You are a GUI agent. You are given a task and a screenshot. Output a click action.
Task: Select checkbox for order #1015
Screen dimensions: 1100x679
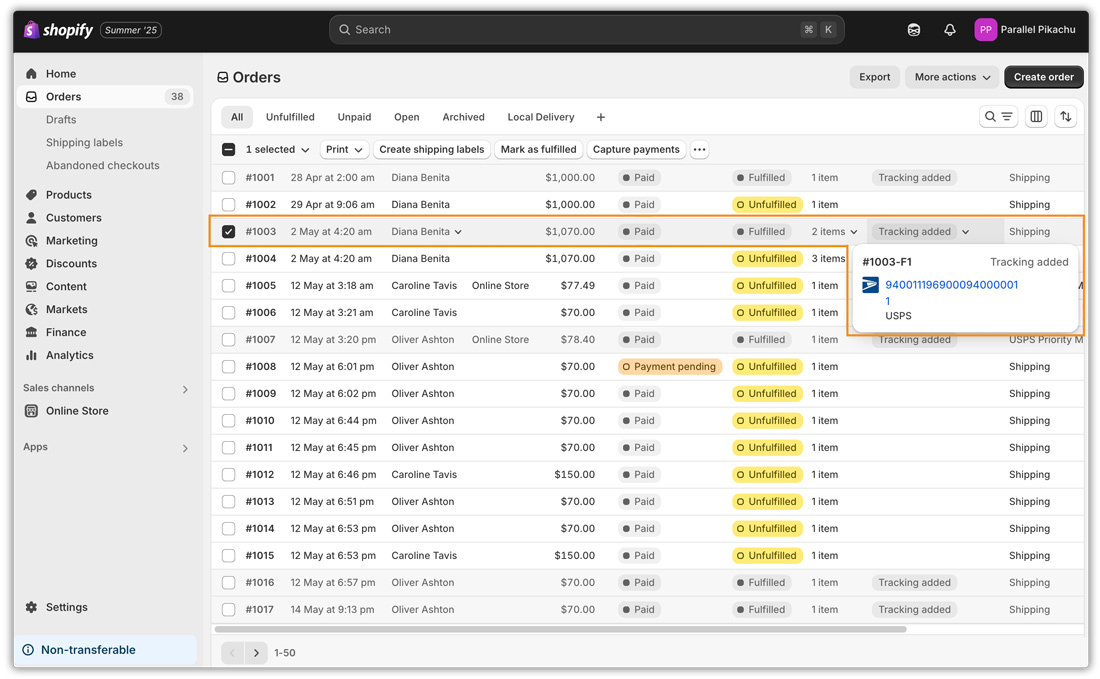229,556
